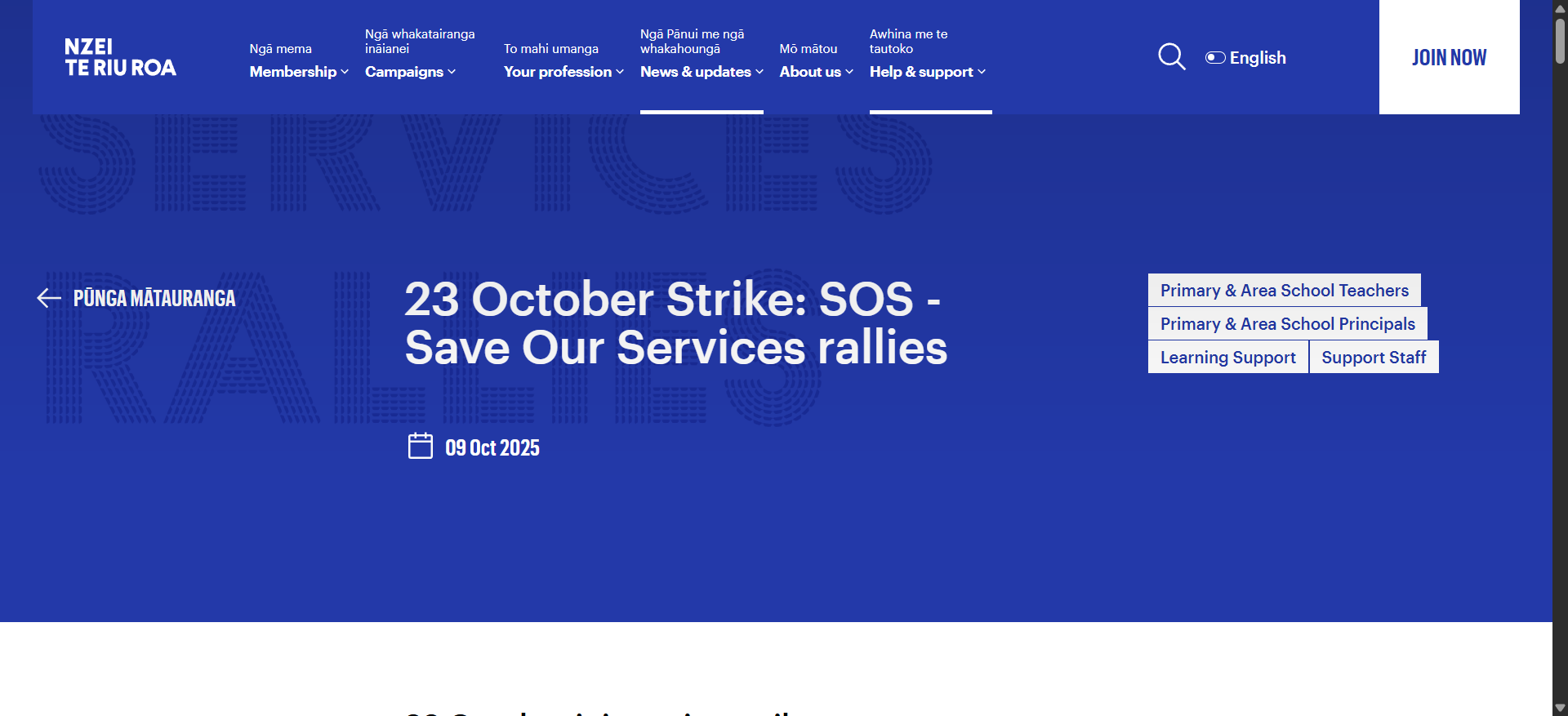Expand the Campaigns dropdown menu

(x=410, y=72)
